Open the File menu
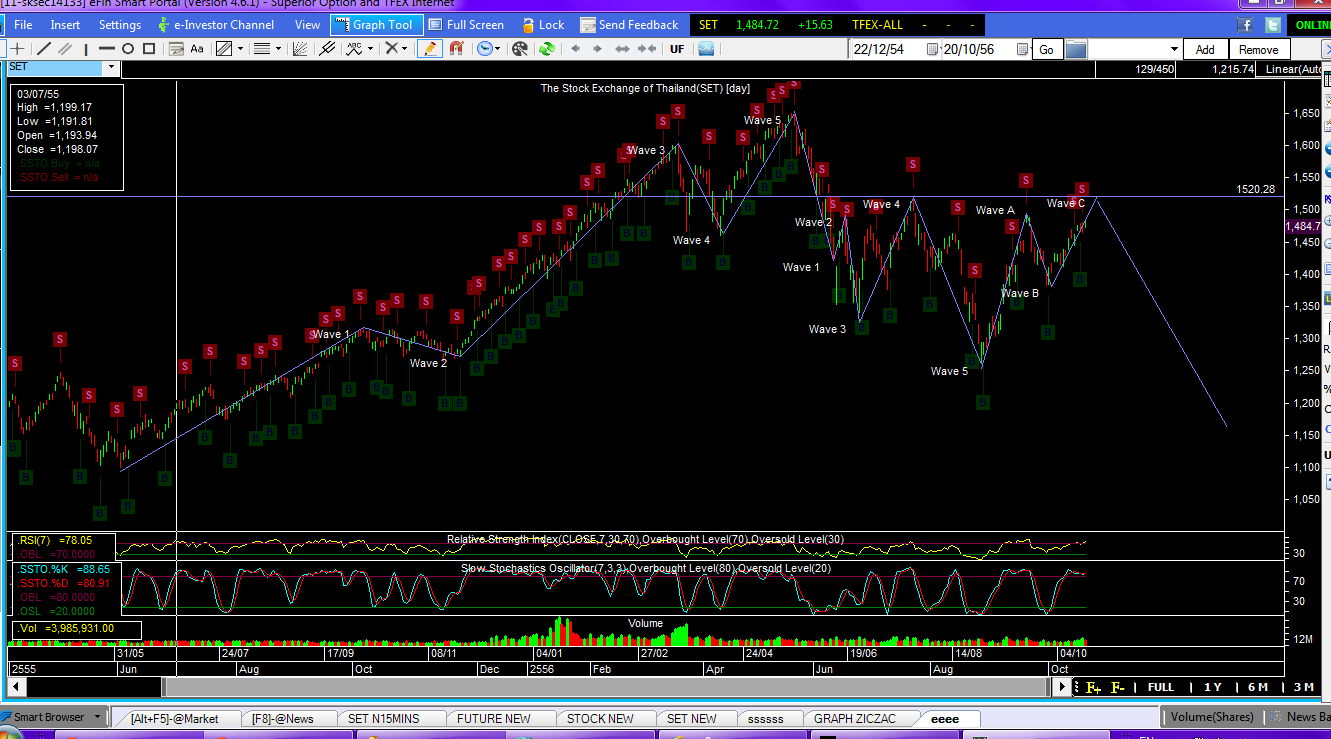Viewport: 1331px width, 739px height. point(23,25)
